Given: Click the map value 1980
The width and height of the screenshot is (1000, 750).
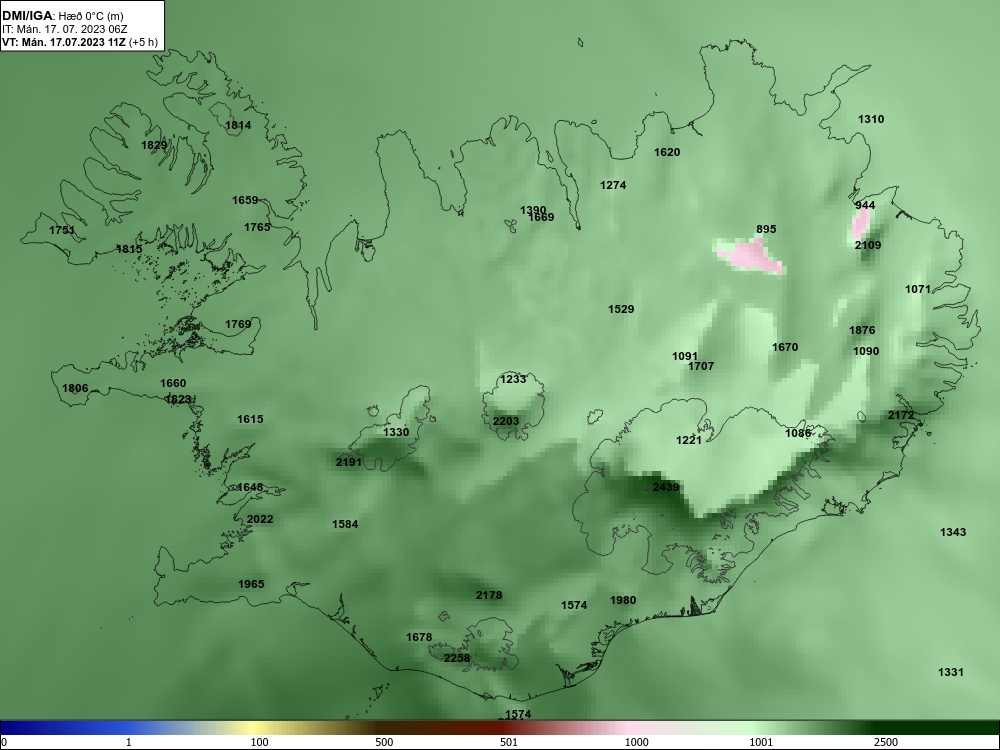Looking at the screenshot, I should click(623, 599).
